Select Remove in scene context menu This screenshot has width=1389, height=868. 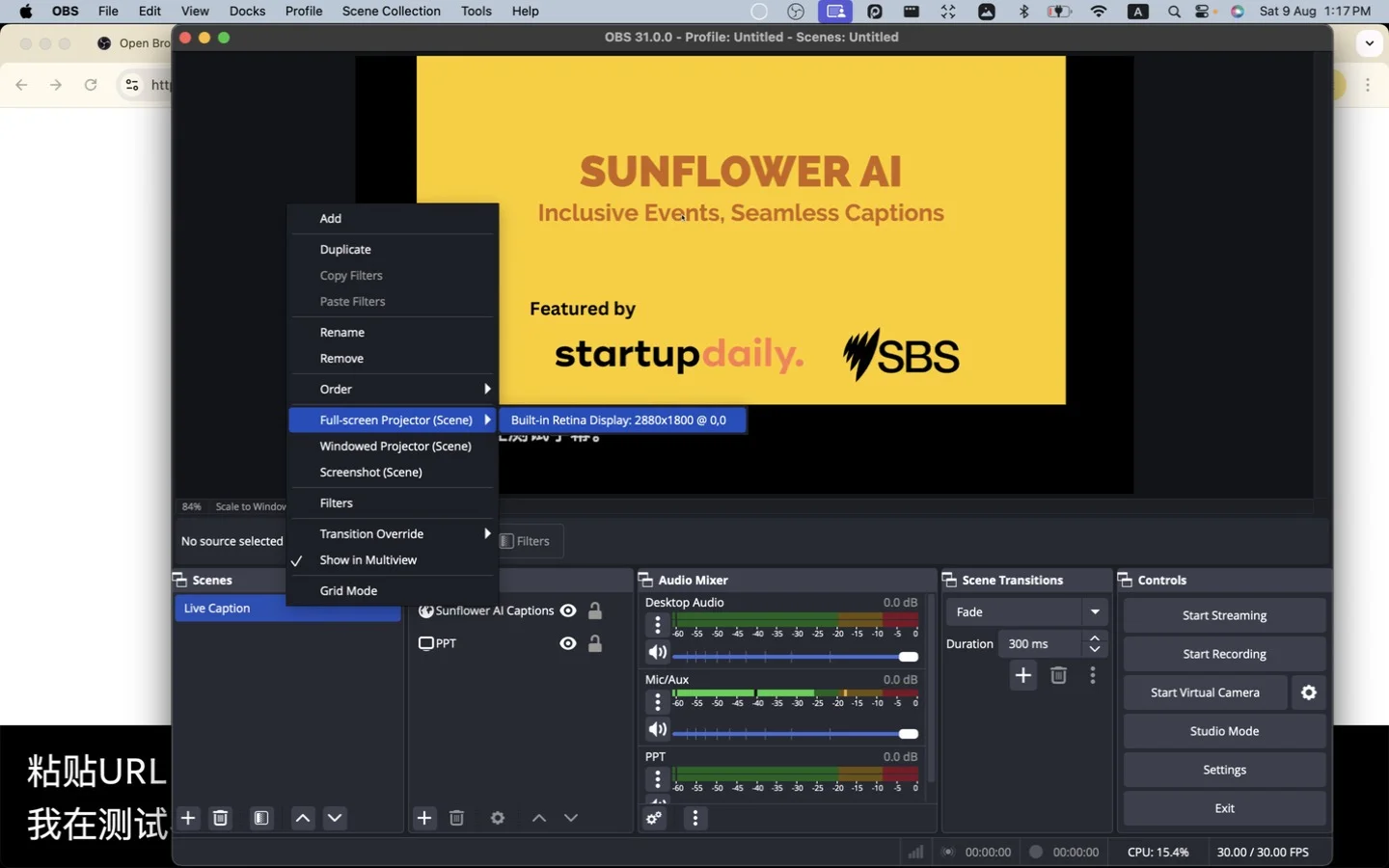393,359
